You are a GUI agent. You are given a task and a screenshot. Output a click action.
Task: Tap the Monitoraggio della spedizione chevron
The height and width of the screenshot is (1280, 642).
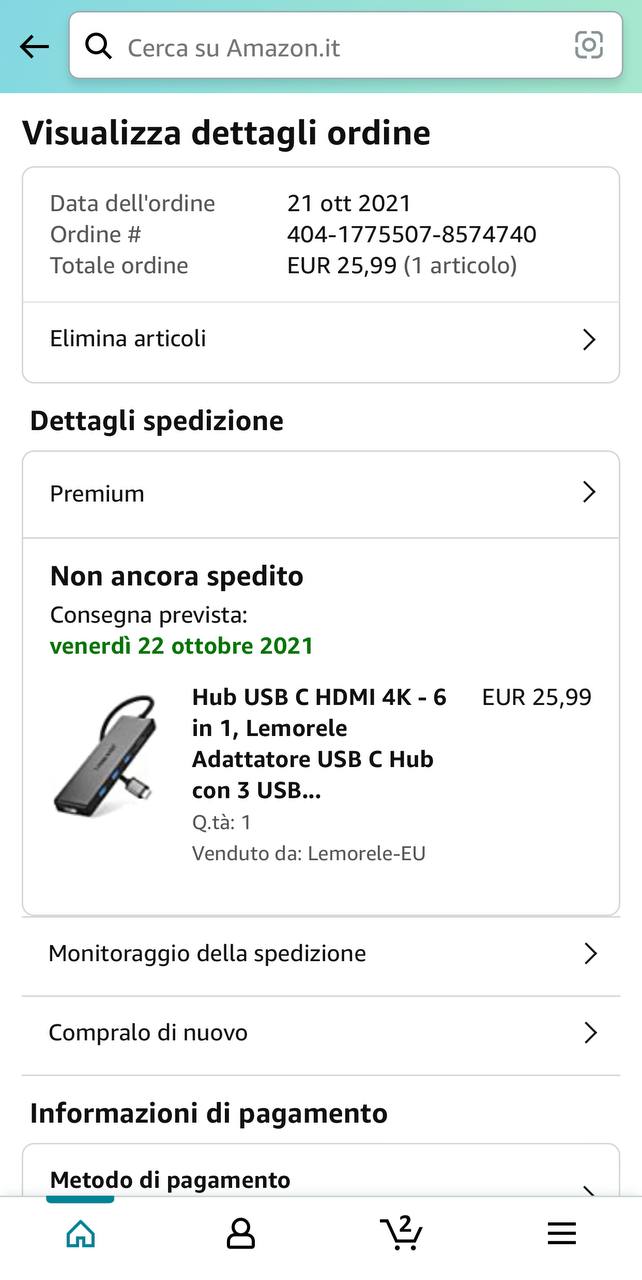pos(590,954)
